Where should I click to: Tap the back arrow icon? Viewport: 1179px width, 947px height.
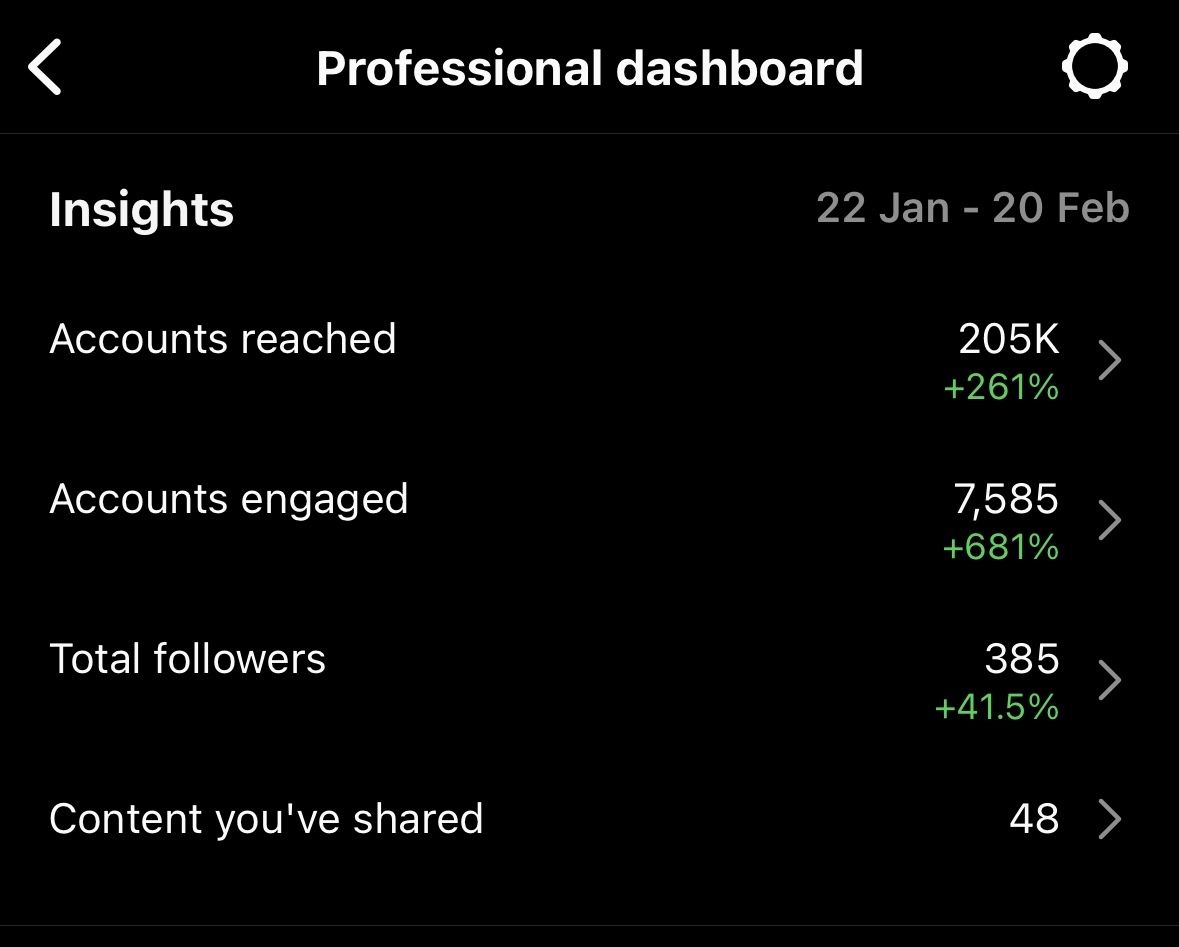pyautogui.click(x=46, y=68)
